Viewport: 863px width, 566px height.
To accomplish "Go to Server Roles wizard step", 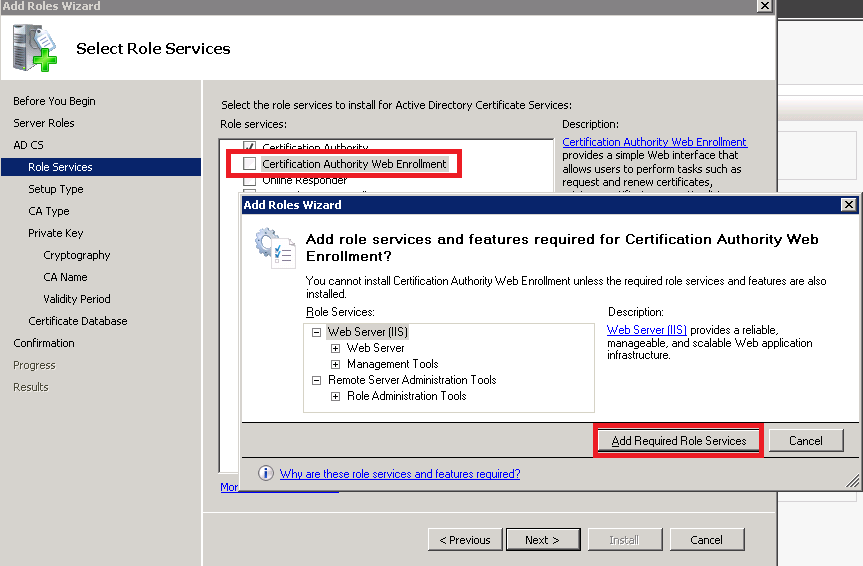I will [x=44, y=123].
